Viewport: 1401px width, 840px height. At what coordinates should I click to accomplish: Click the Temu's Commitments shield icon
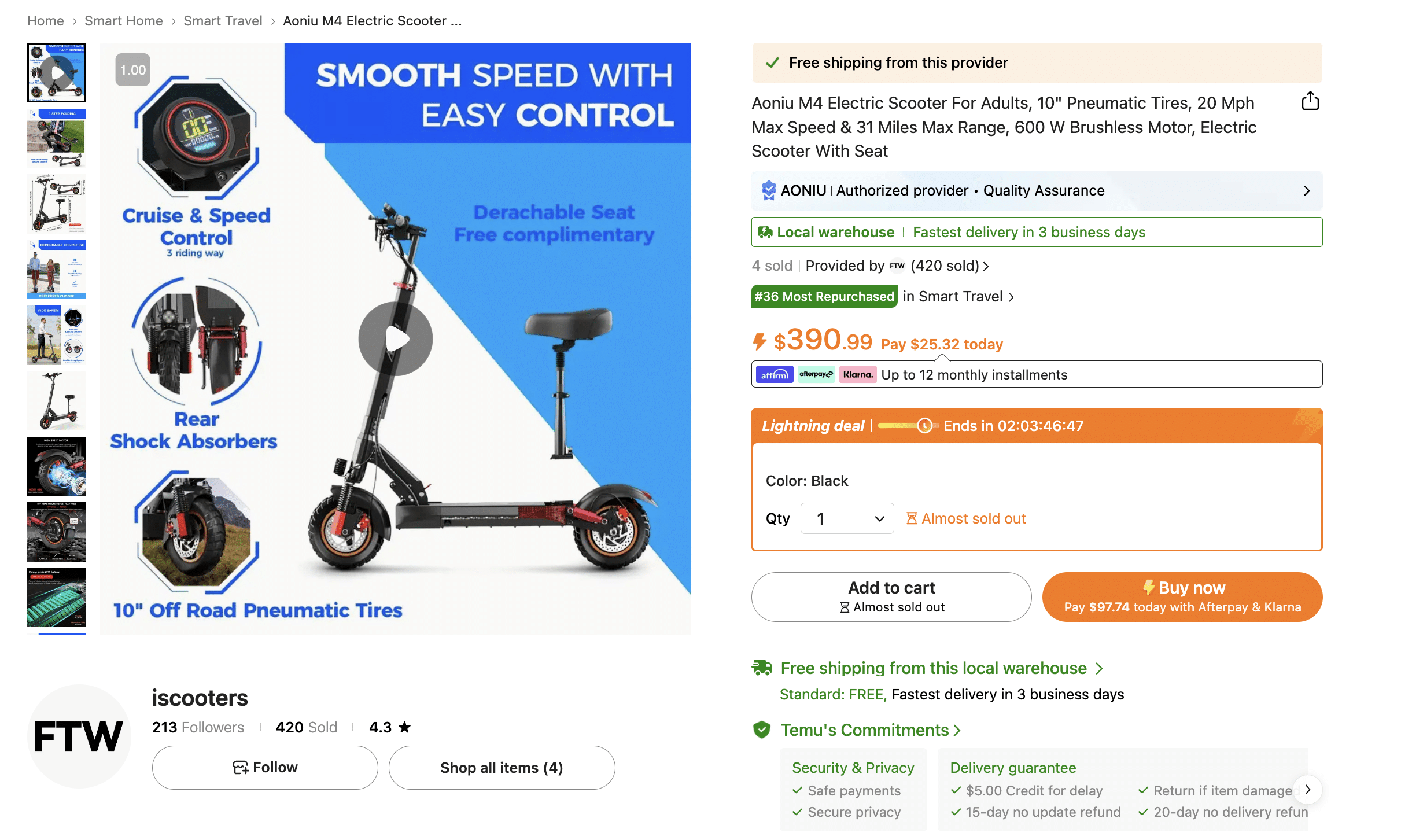pyautogui.click(x=762, y=730)
